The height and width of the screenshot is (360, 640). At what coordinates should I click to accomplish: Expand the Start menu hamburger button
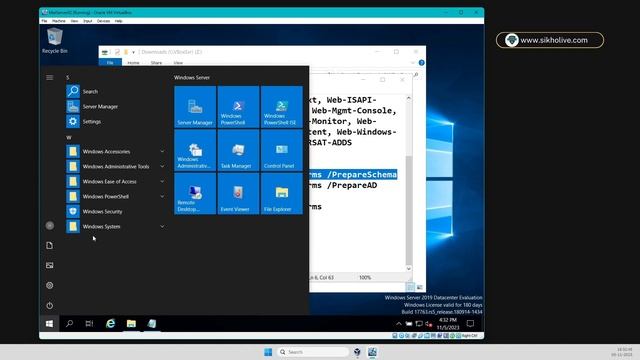[49, 78]
